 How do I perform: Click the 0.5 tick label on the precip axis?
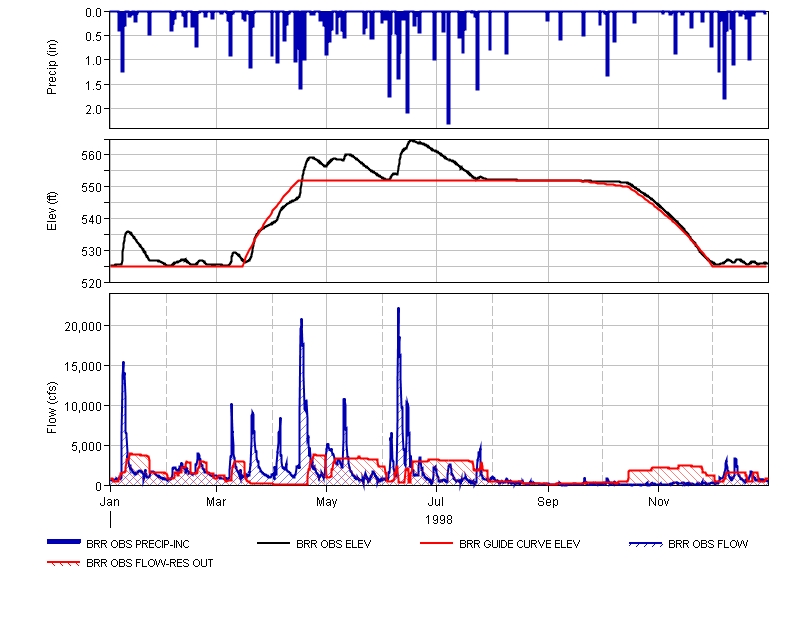94,36
